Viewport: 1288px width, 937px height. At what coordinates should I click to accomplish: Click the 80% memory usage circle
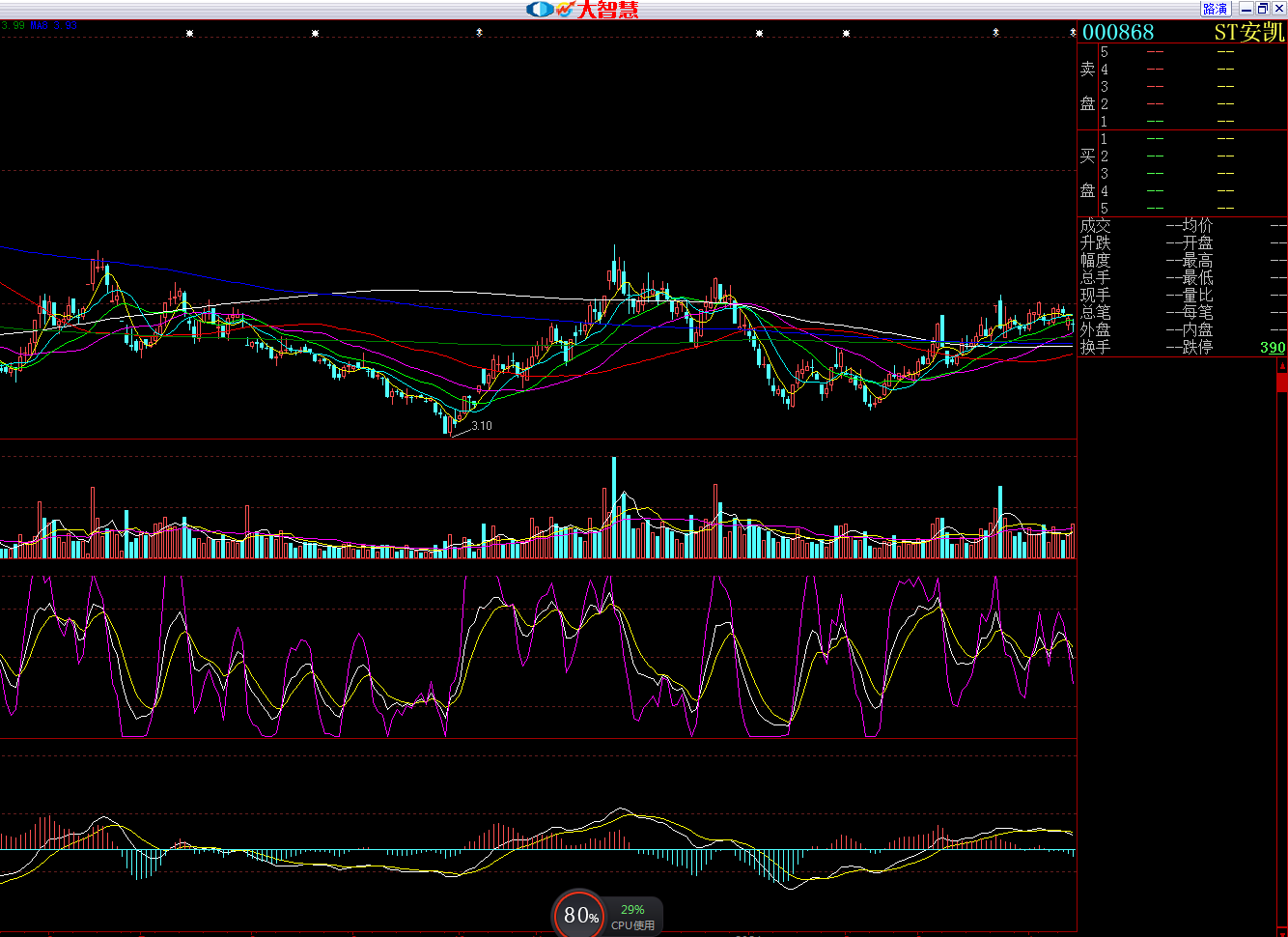pos(579,915)
